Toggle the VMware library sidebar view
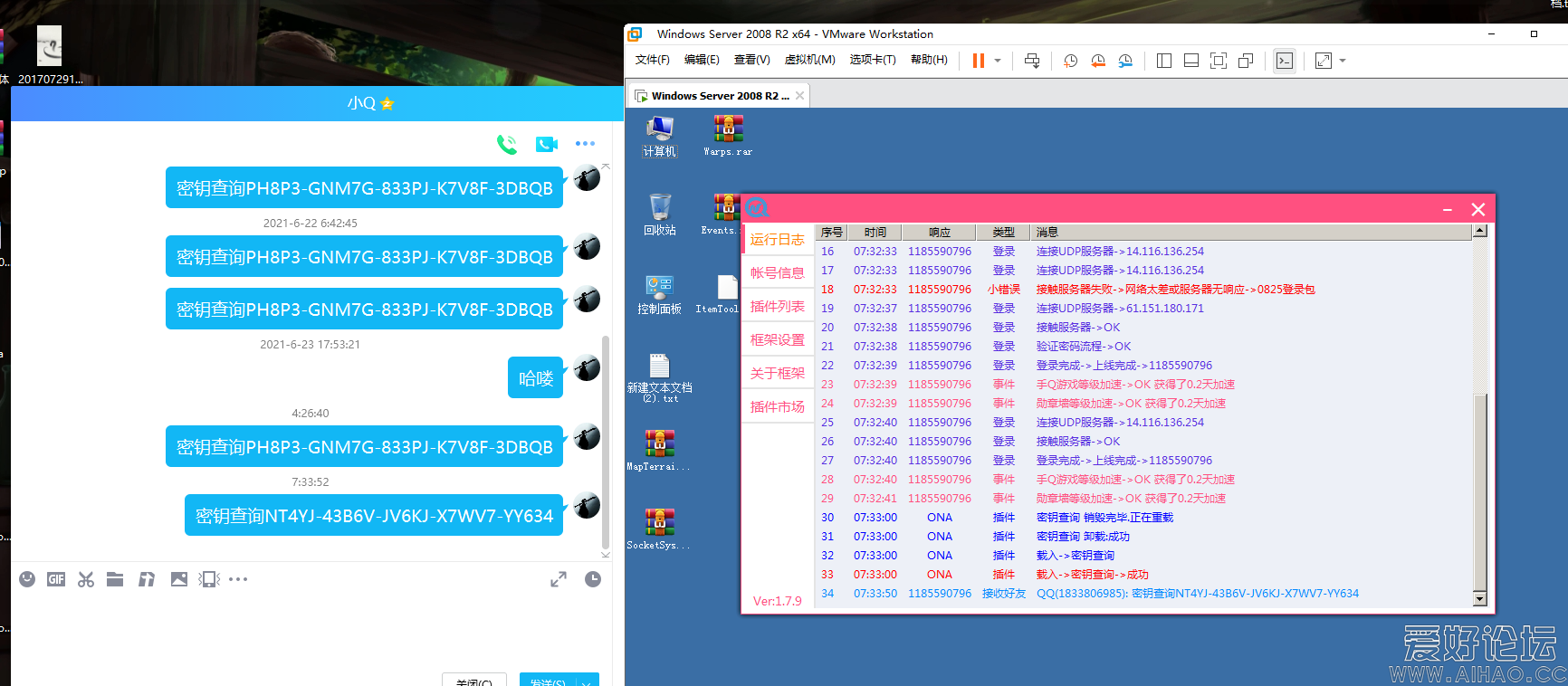 tap(1164, 61)
